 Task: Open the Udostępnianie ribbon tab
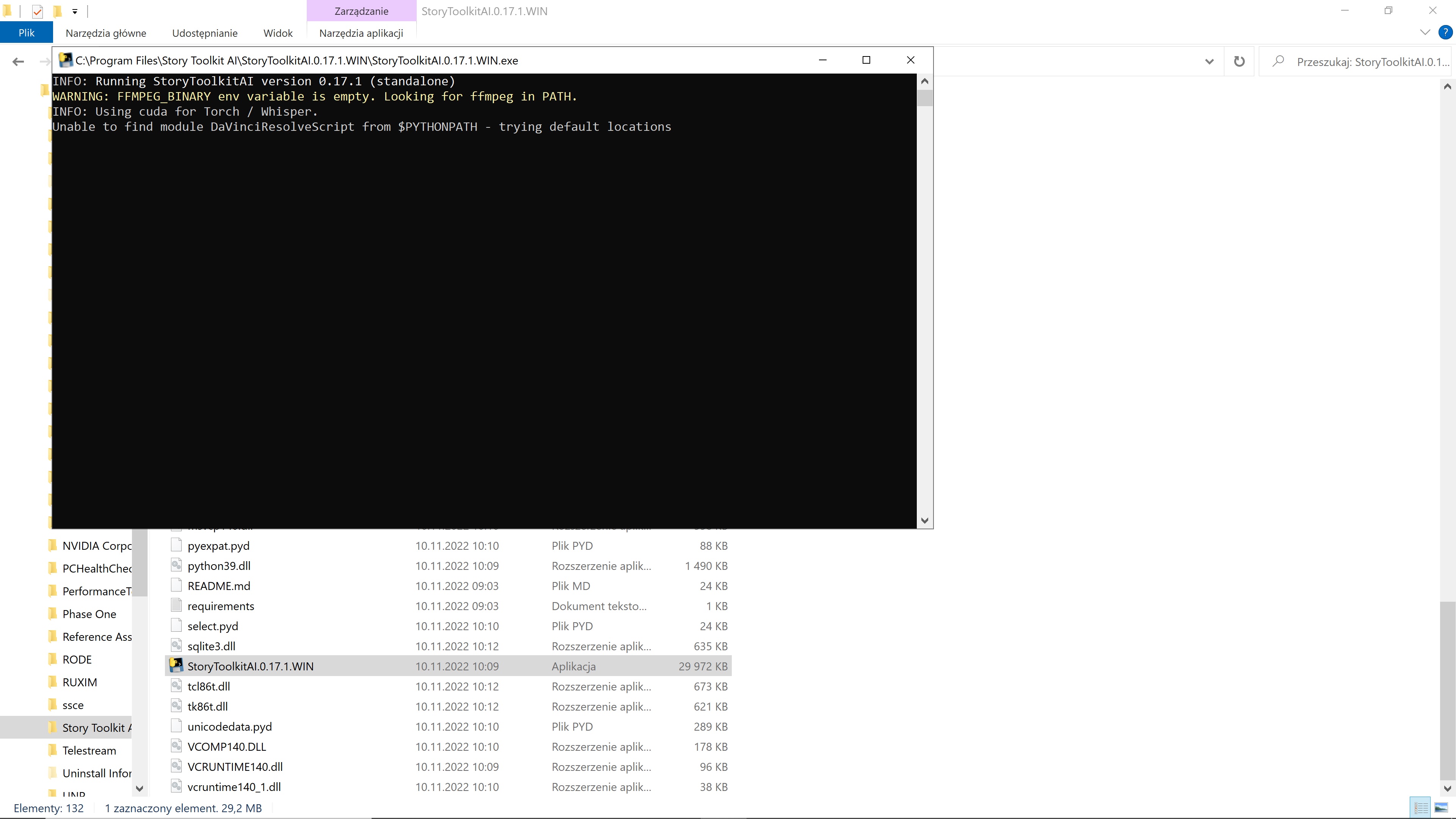(x=205, y=33)
